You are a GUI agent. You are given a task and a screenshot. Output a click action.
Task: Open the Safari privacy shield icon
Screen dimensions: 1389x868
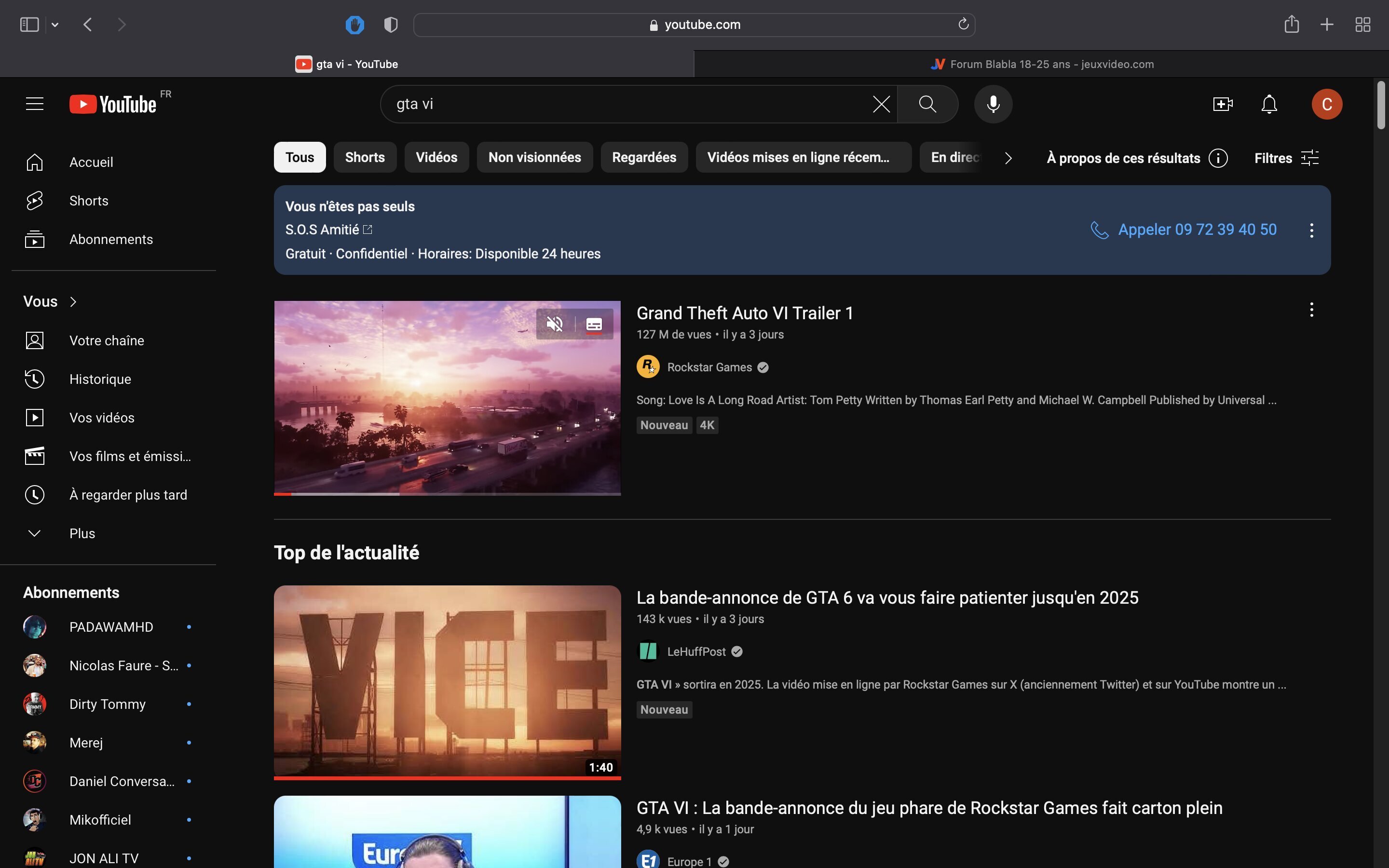click(x=391, y=25)
